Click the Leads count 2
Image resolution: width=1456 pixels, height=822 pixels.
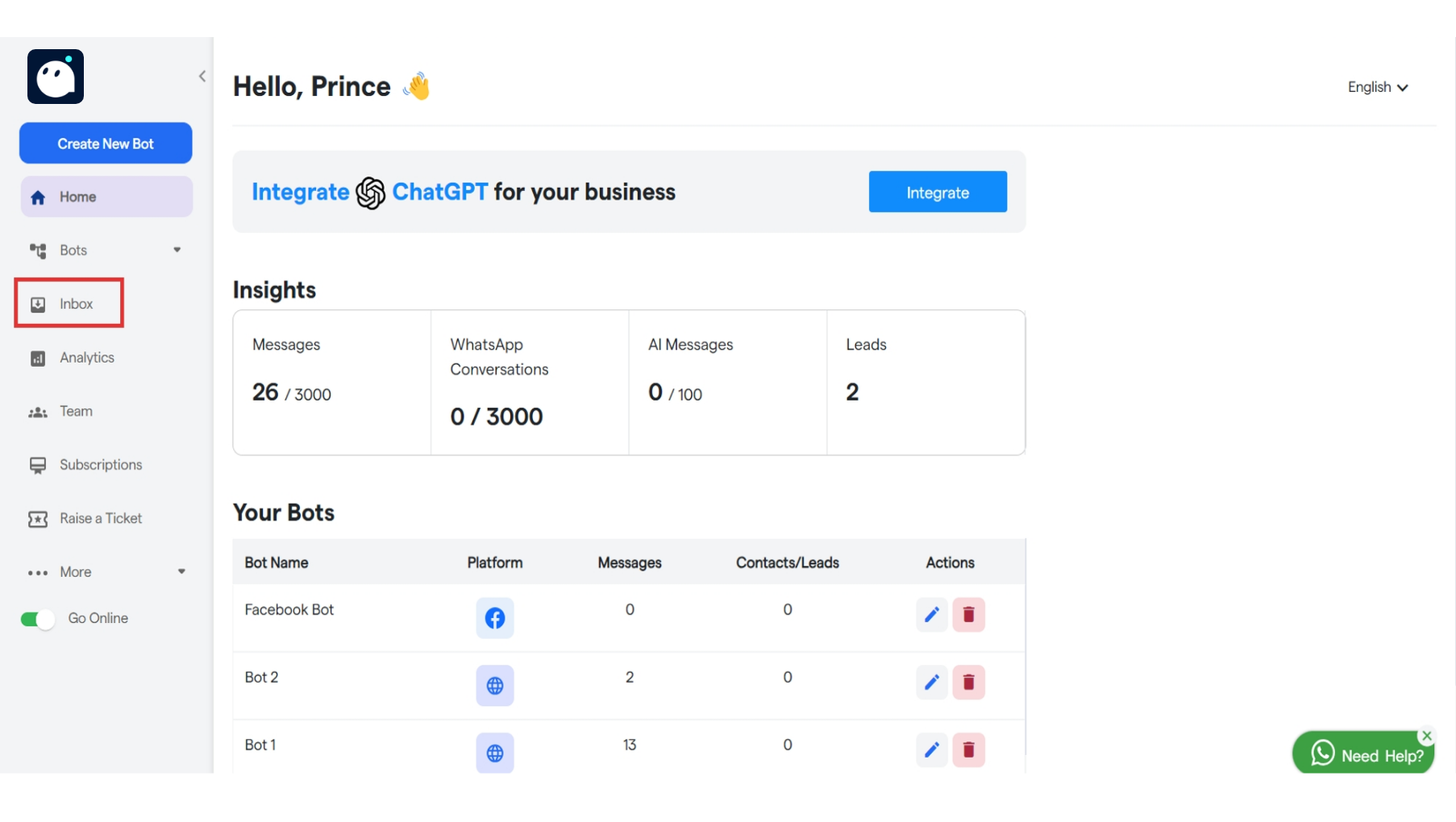point(852,392)
